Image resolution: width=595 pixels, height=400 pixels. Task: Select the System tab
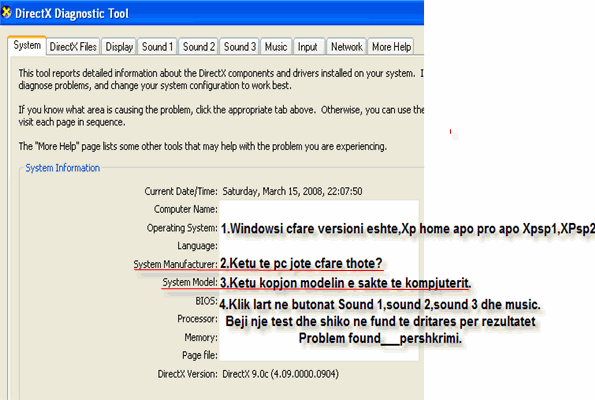[x=27, y=46]
